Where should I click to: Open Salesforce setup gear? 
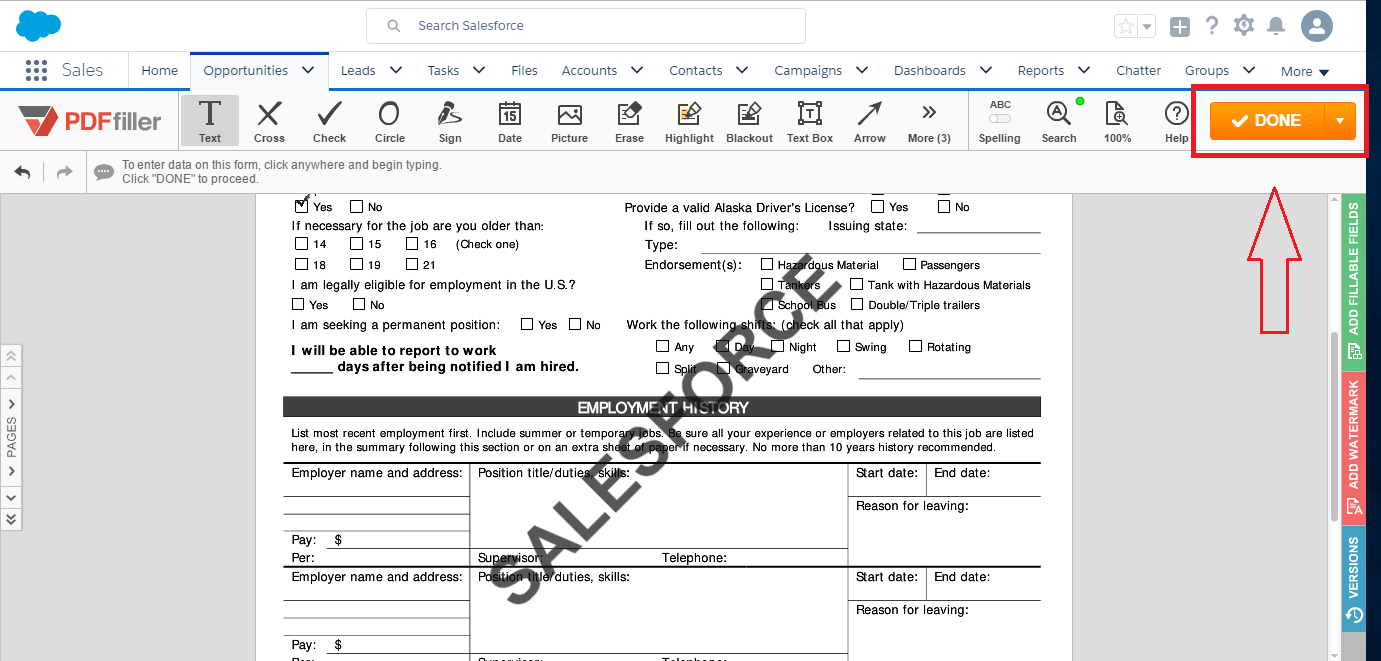1244,26
